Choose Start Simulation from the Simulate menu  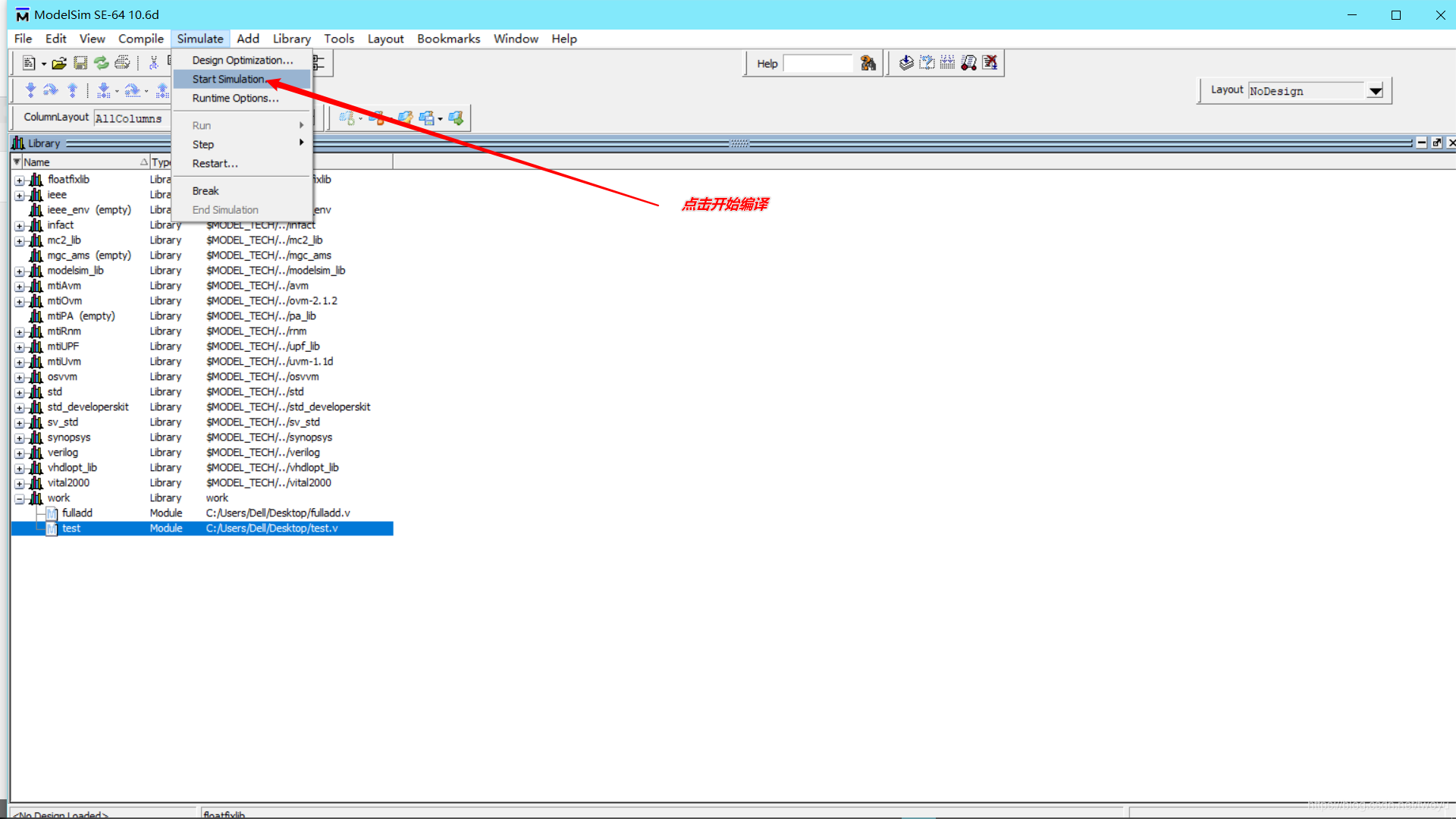coord(242,79)
